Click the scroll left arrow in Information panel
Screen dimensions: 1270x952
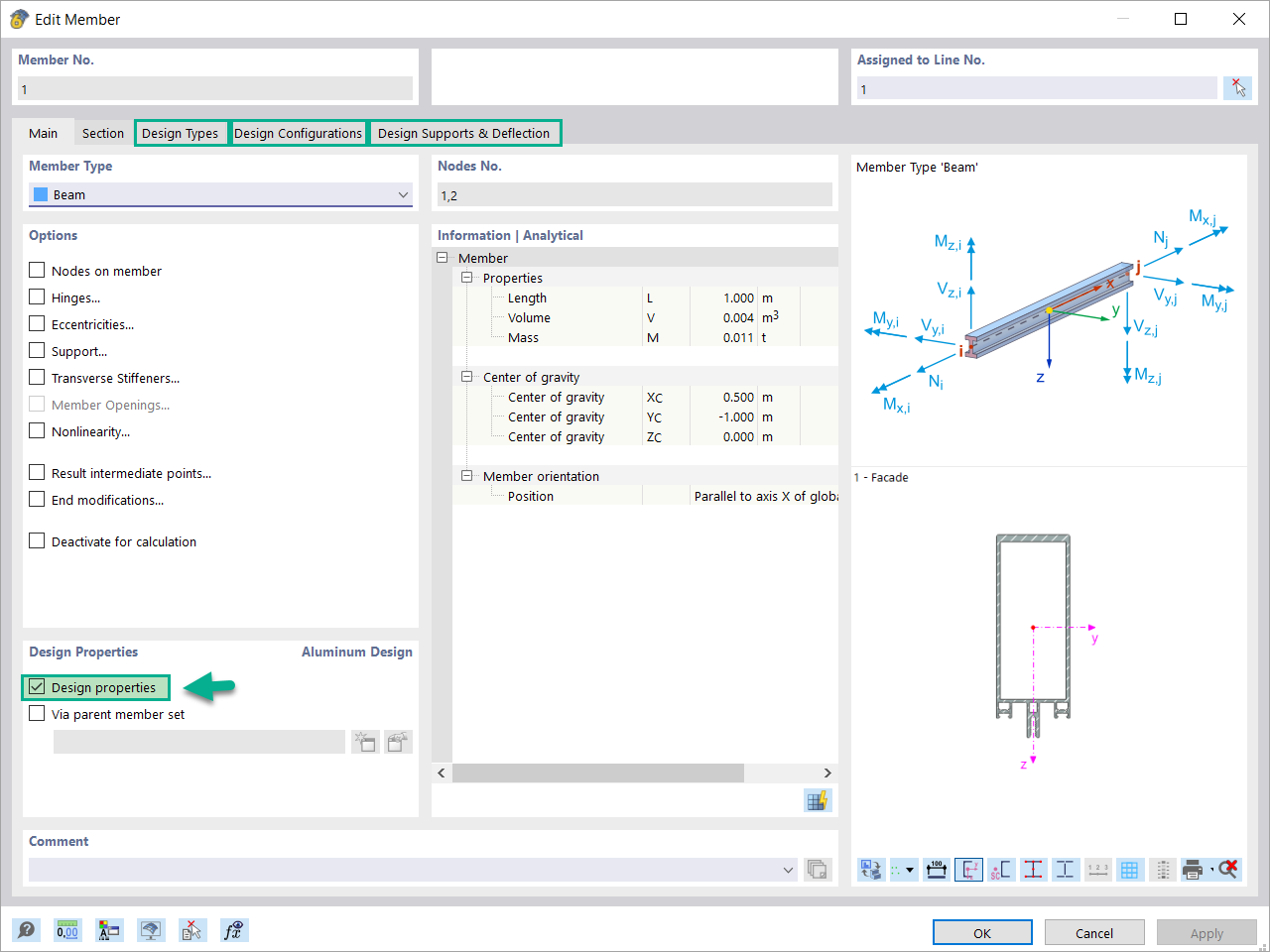(443, 773)
